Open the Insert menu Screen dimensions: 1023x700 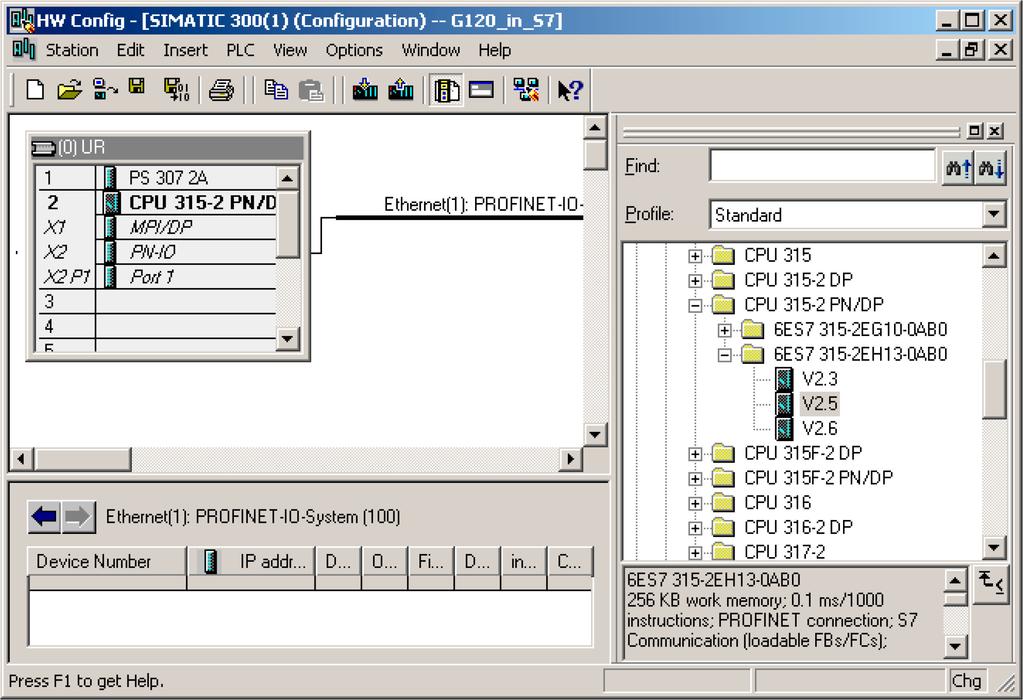pos(185,50)
